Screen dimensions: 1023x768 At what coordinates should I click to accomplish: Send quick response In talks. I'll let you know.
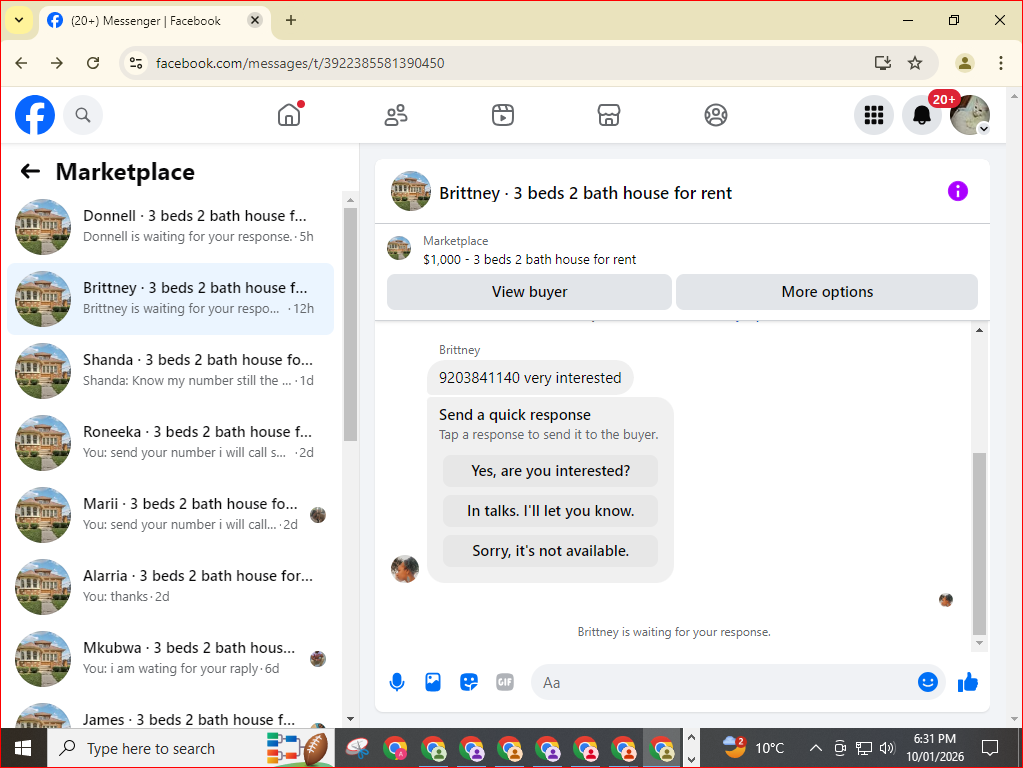point(550,511)
